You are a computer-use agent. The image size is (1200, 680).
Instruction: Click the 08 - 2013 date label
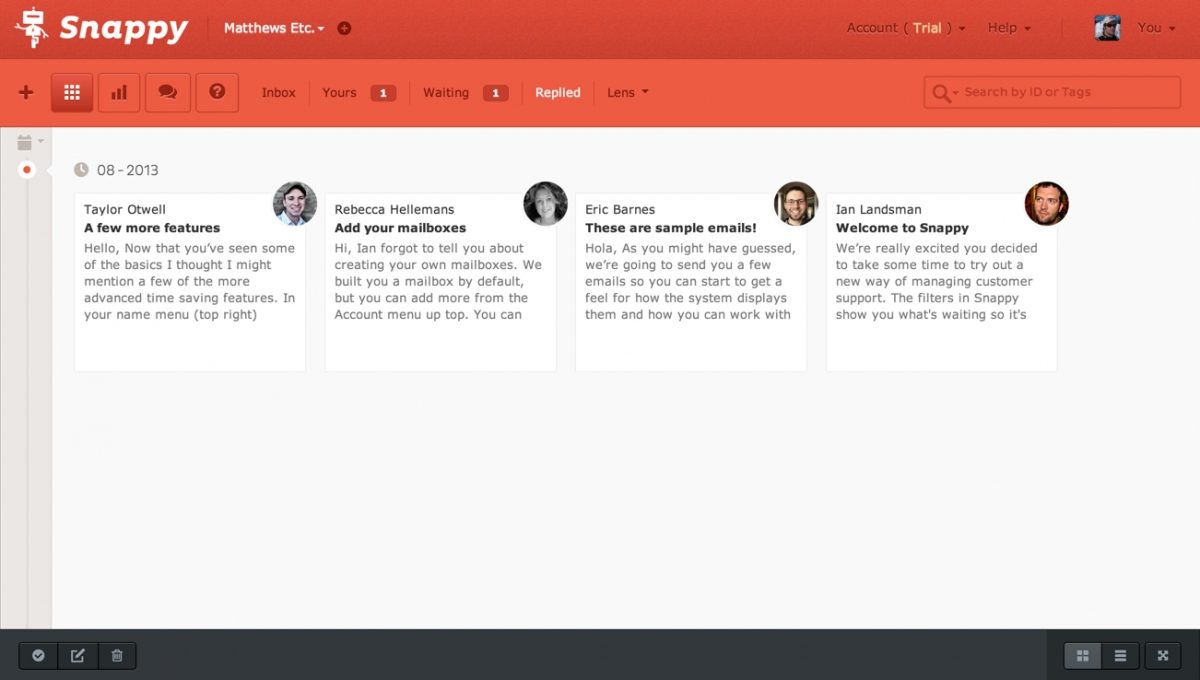[x=128, y=170]
